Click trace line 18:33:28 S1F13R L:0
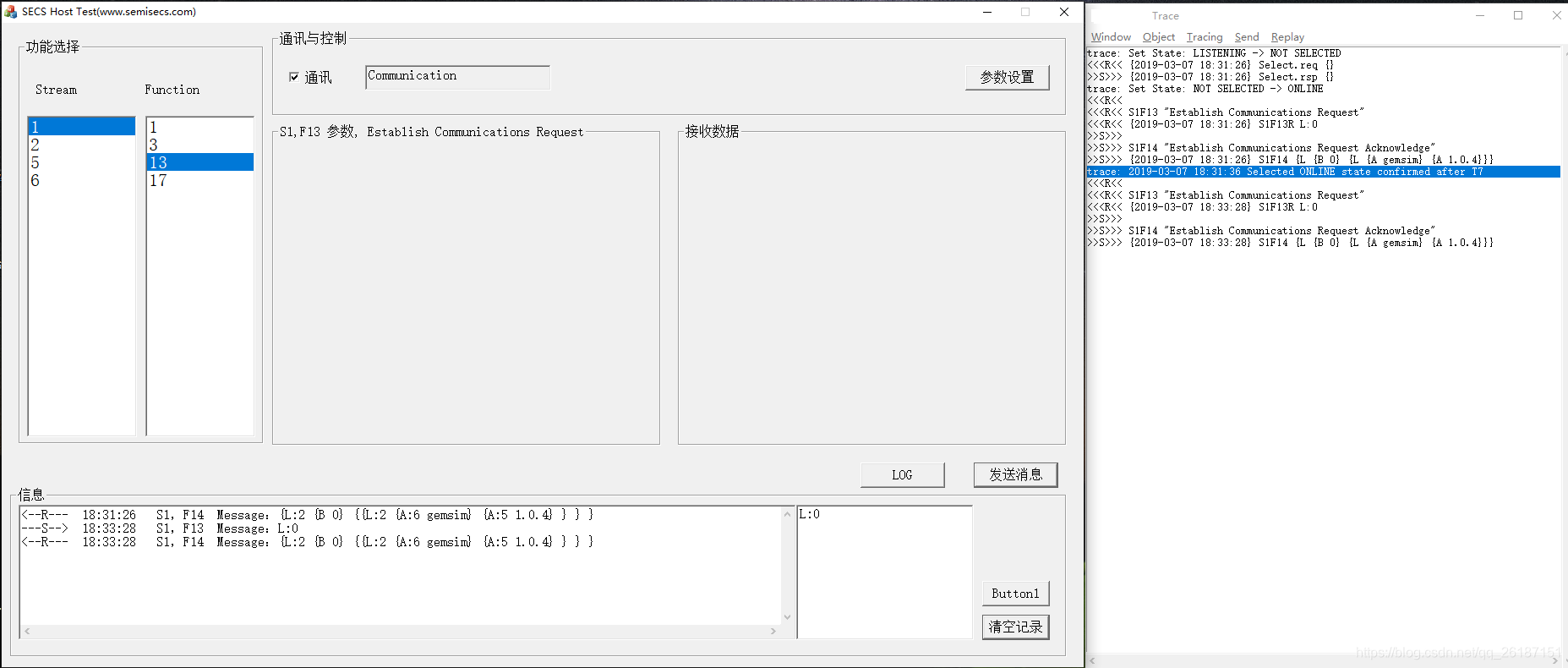The width and height of the screenshot is (1568, 668). (x=1203, y=207)
